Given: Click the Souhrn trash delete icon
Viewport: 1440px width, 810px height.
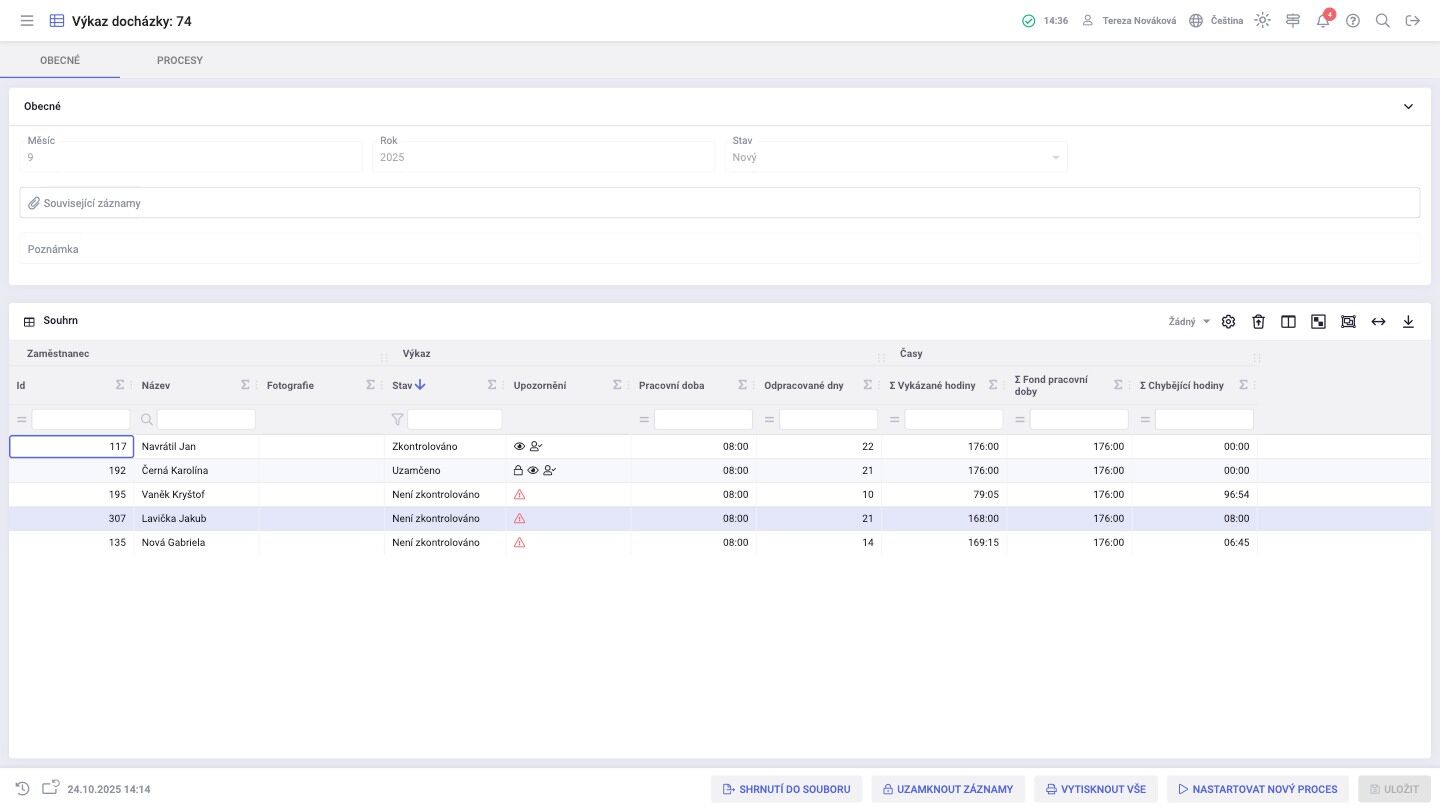Looking at the screenshot, I should [x=1259, y=322].
